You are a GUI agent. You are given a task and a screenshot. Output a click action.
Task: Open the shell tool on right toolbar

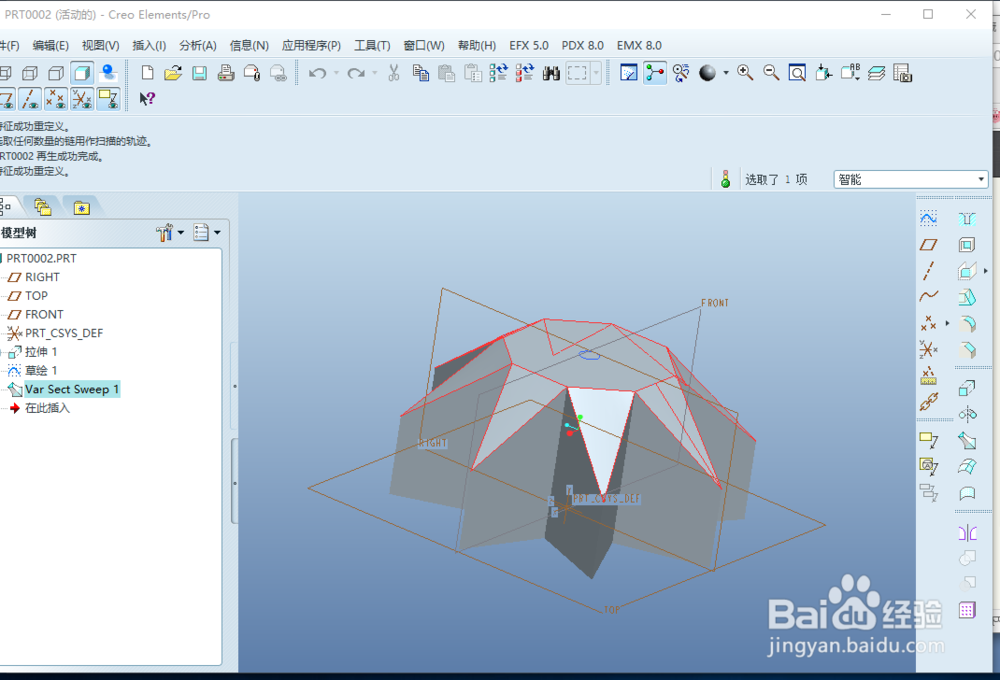point(967,245)
